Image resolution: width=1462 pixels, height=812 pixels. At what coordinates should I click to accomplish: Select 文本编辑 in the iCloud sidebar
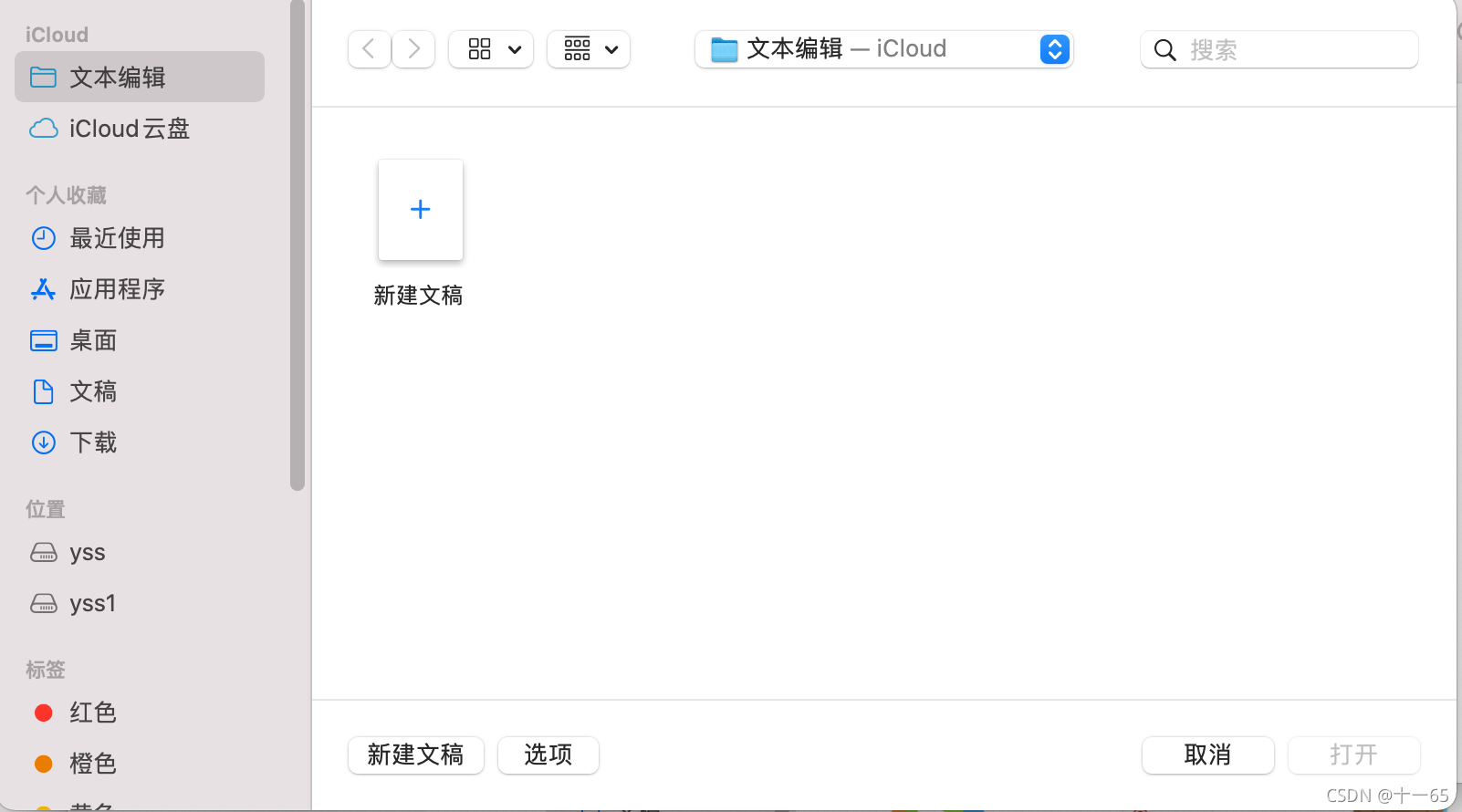140,77
